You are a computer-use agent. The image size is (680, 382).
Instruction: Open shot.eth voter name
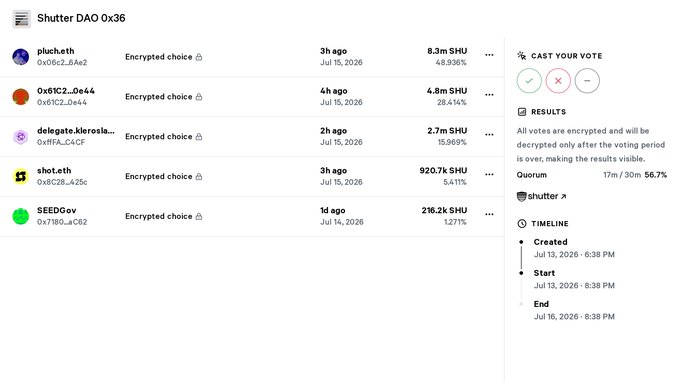click(54, 171)
